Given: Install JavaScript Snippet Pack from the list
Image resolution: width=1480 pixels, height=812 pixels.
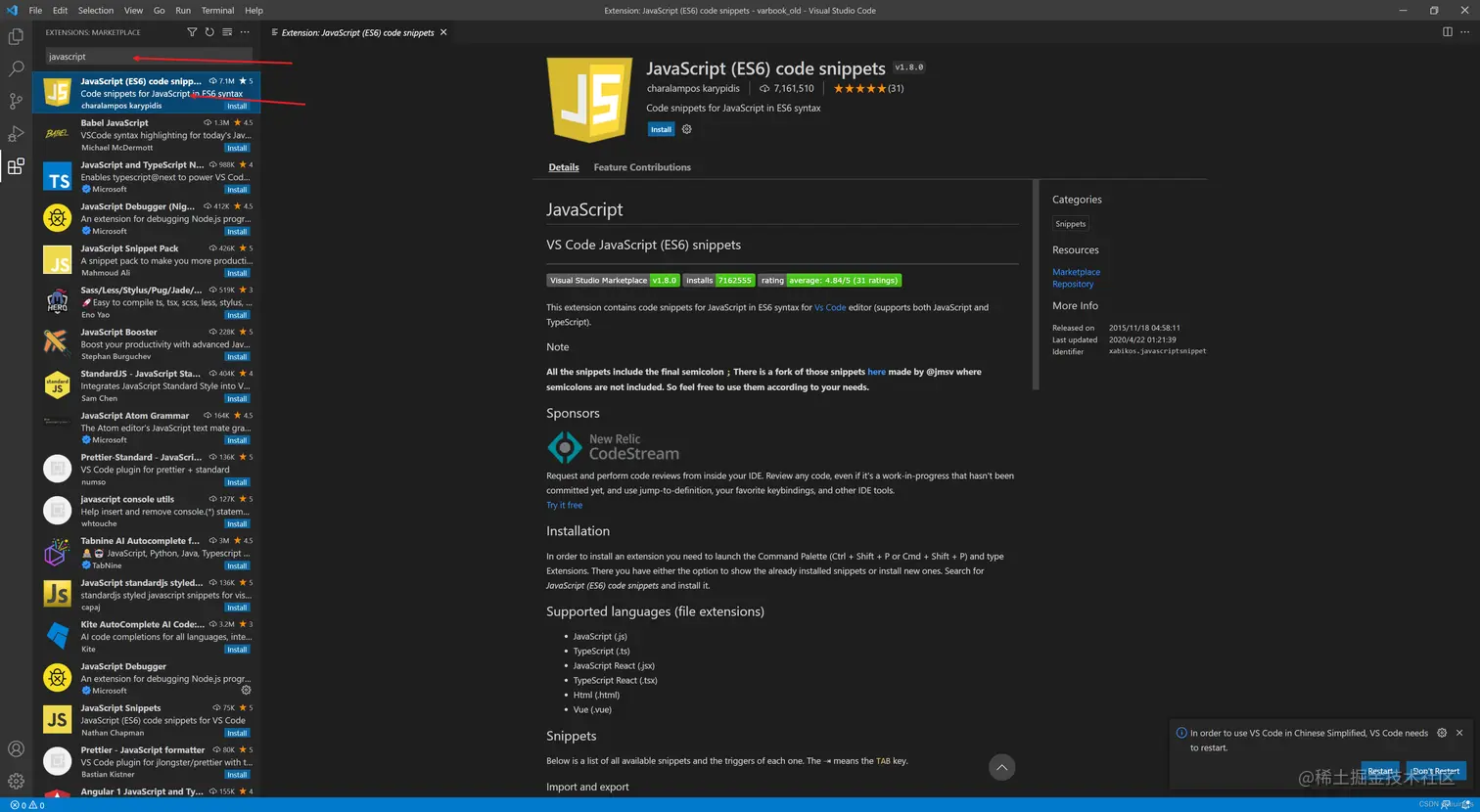Looking at the screenshot, I should coord(237,273).
